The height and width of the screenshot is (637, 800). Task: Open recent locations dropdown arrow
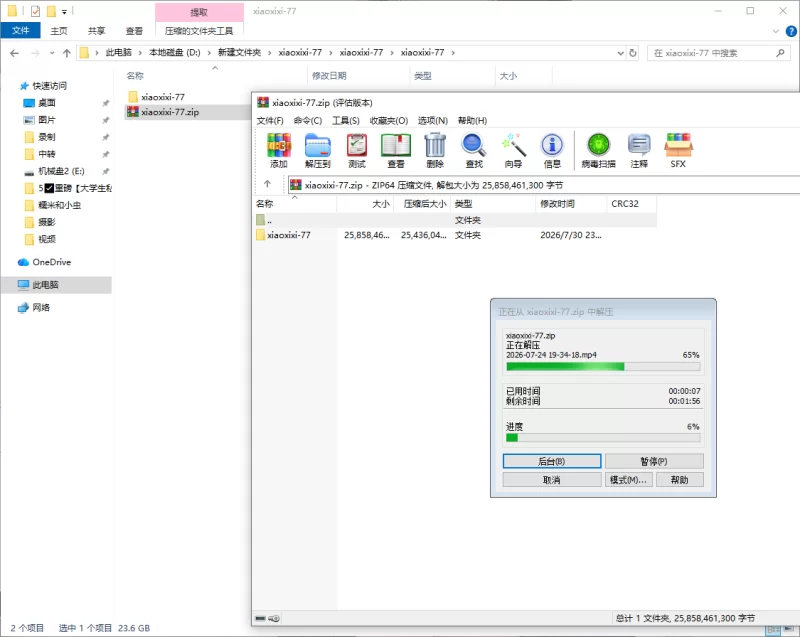coord(52,53)
